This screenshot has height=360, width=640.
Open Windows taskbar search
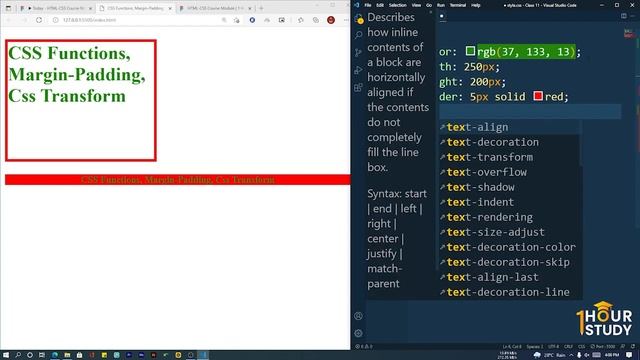(x=18, y=355)
